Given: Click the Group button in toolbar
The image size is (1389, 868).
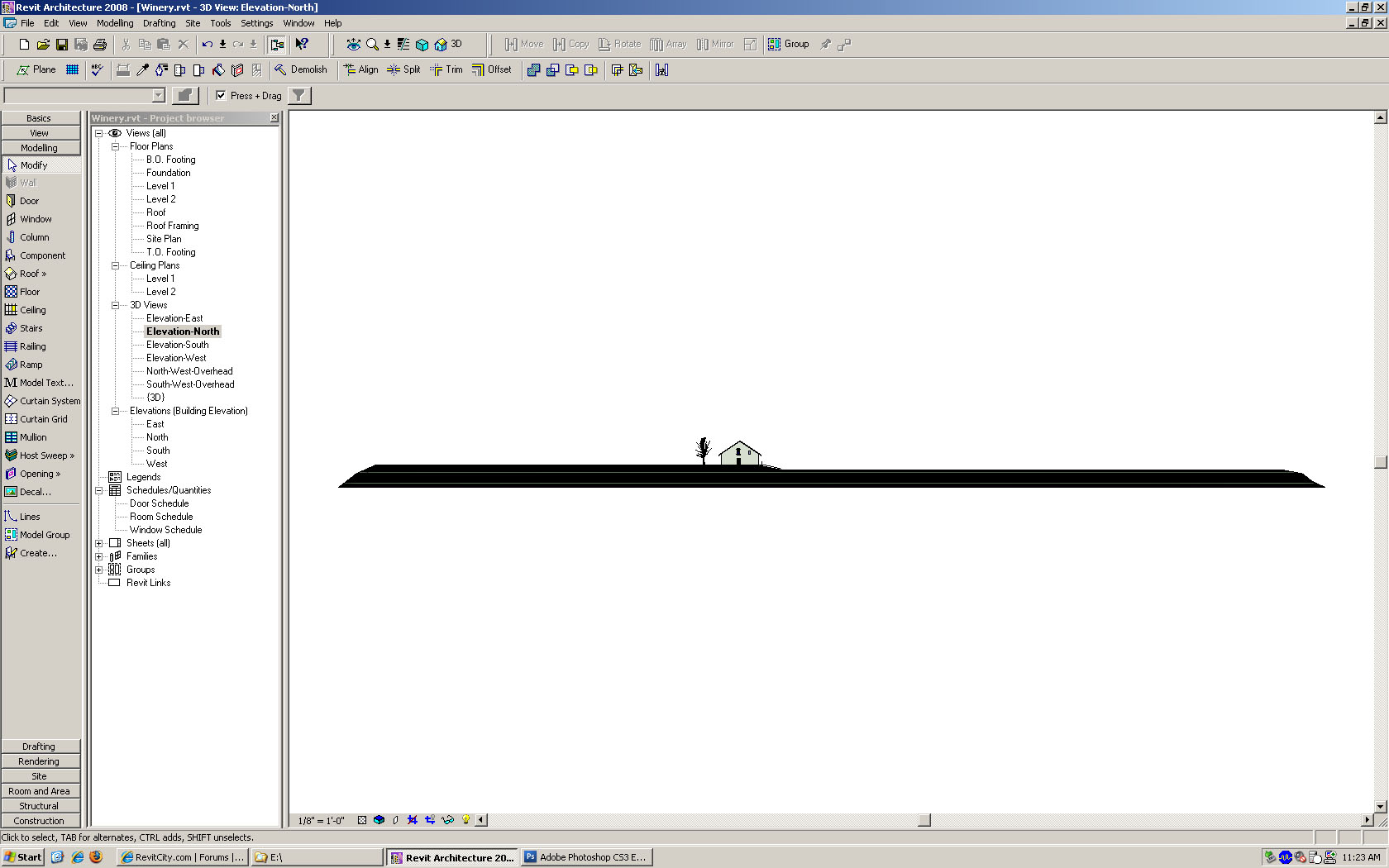Looking at the screenshot, I should (x=788, y=45).
